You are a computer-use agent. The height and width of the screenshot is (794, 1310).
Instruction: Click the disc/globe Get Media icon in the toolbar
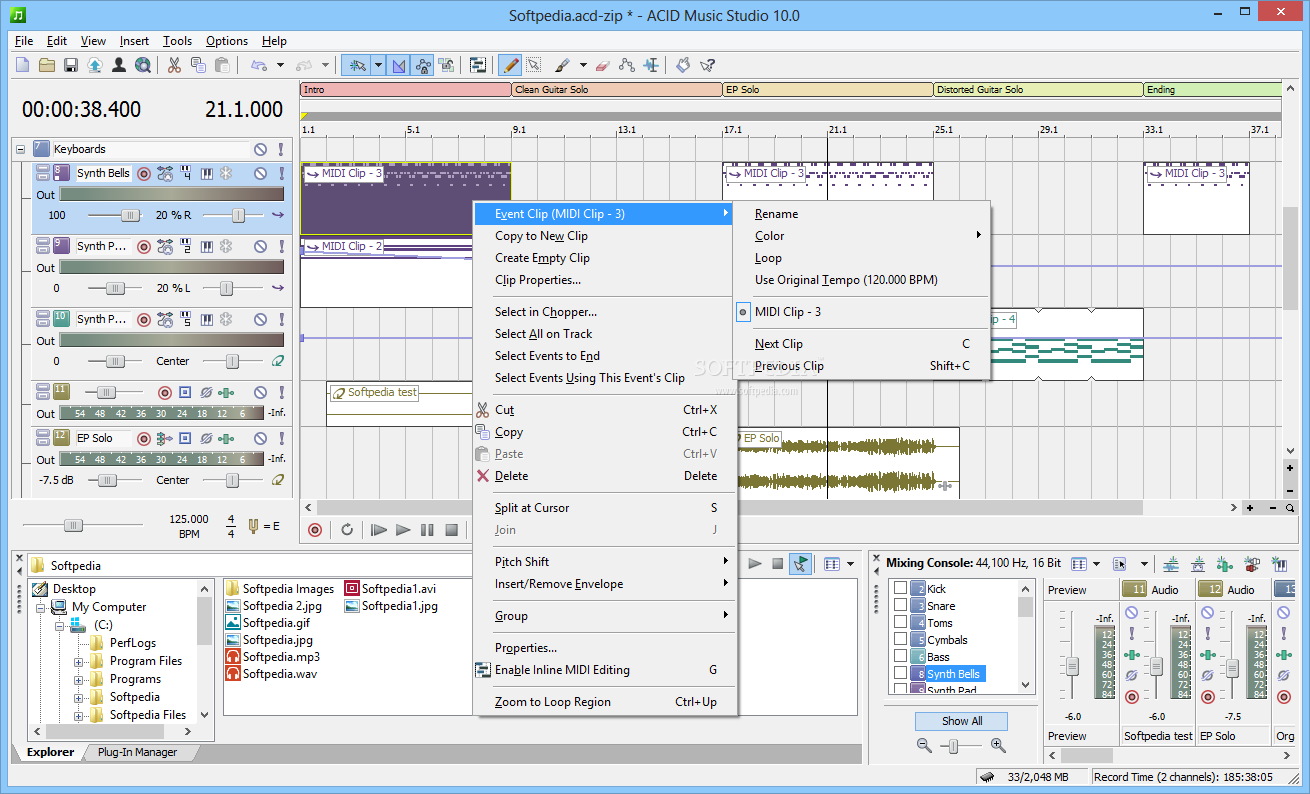(x=143, y=65)
